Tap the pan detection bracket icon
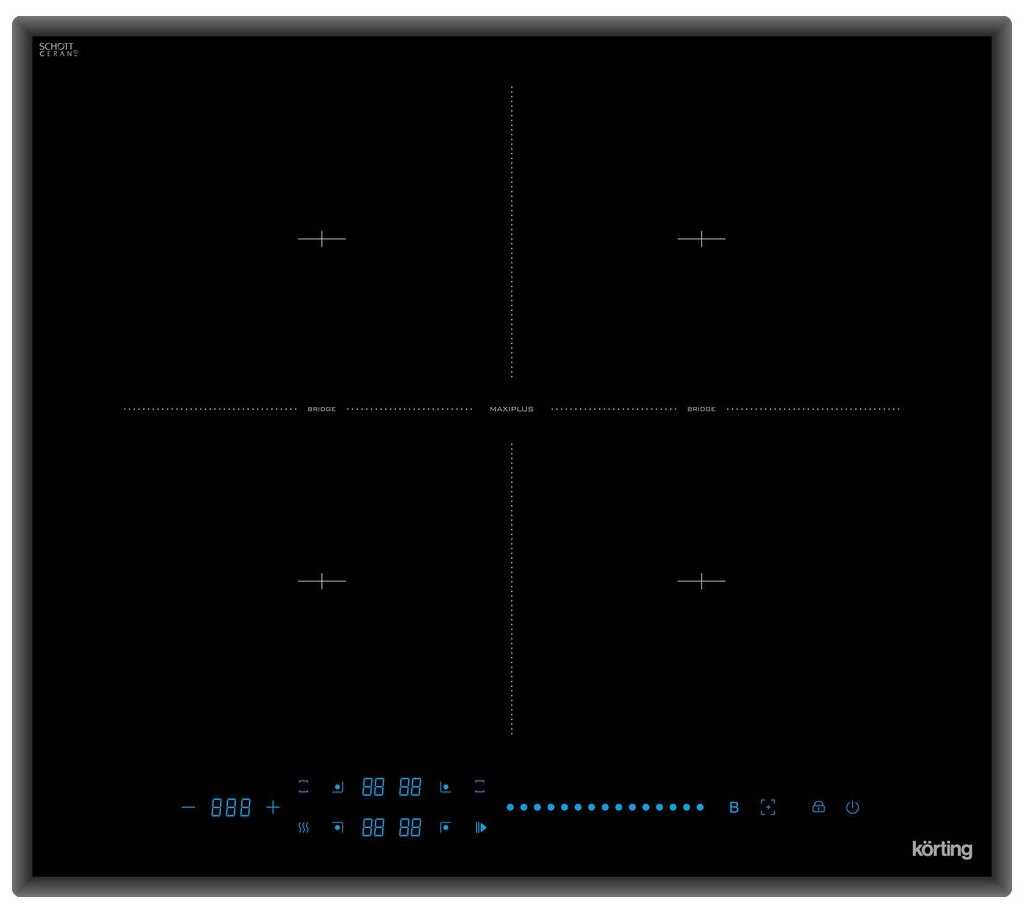Screen dimensions: 1028x908 tap(767, 807)
